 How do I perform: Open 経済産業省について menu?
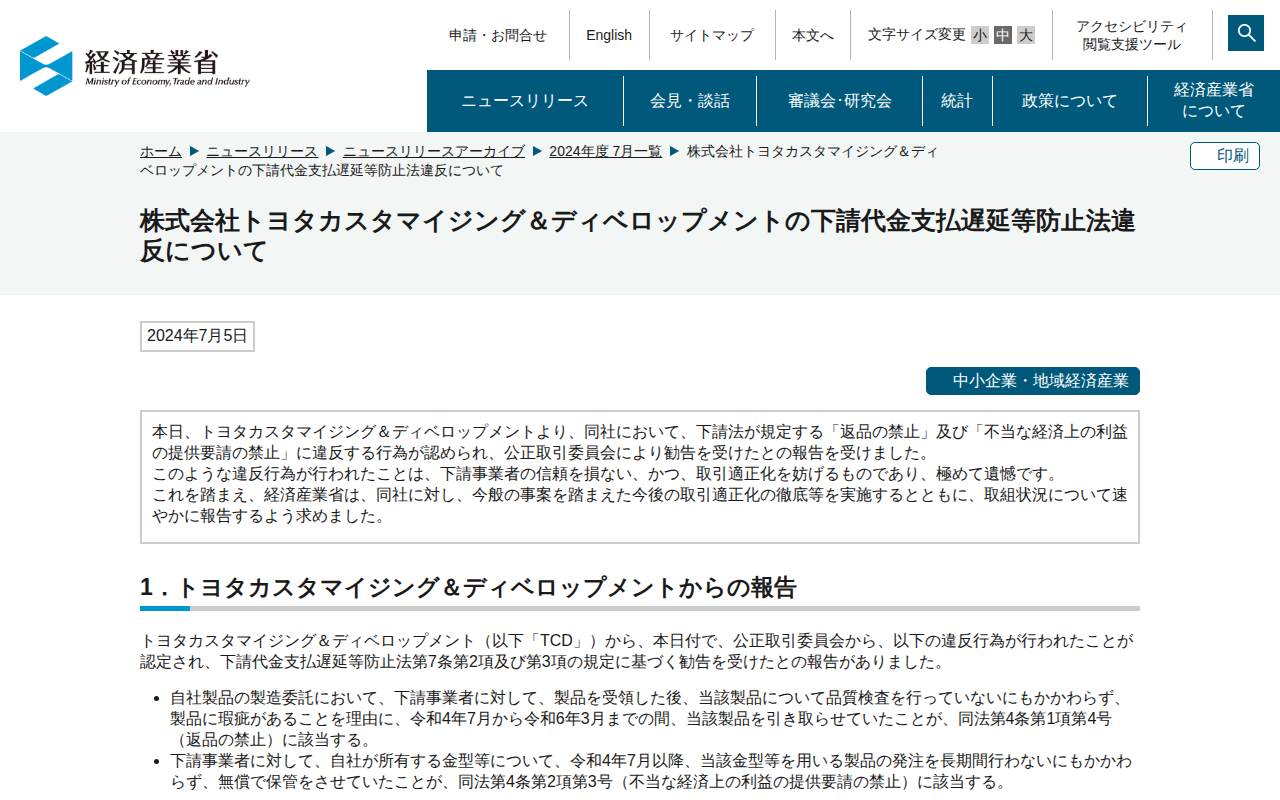point(1214,101)
